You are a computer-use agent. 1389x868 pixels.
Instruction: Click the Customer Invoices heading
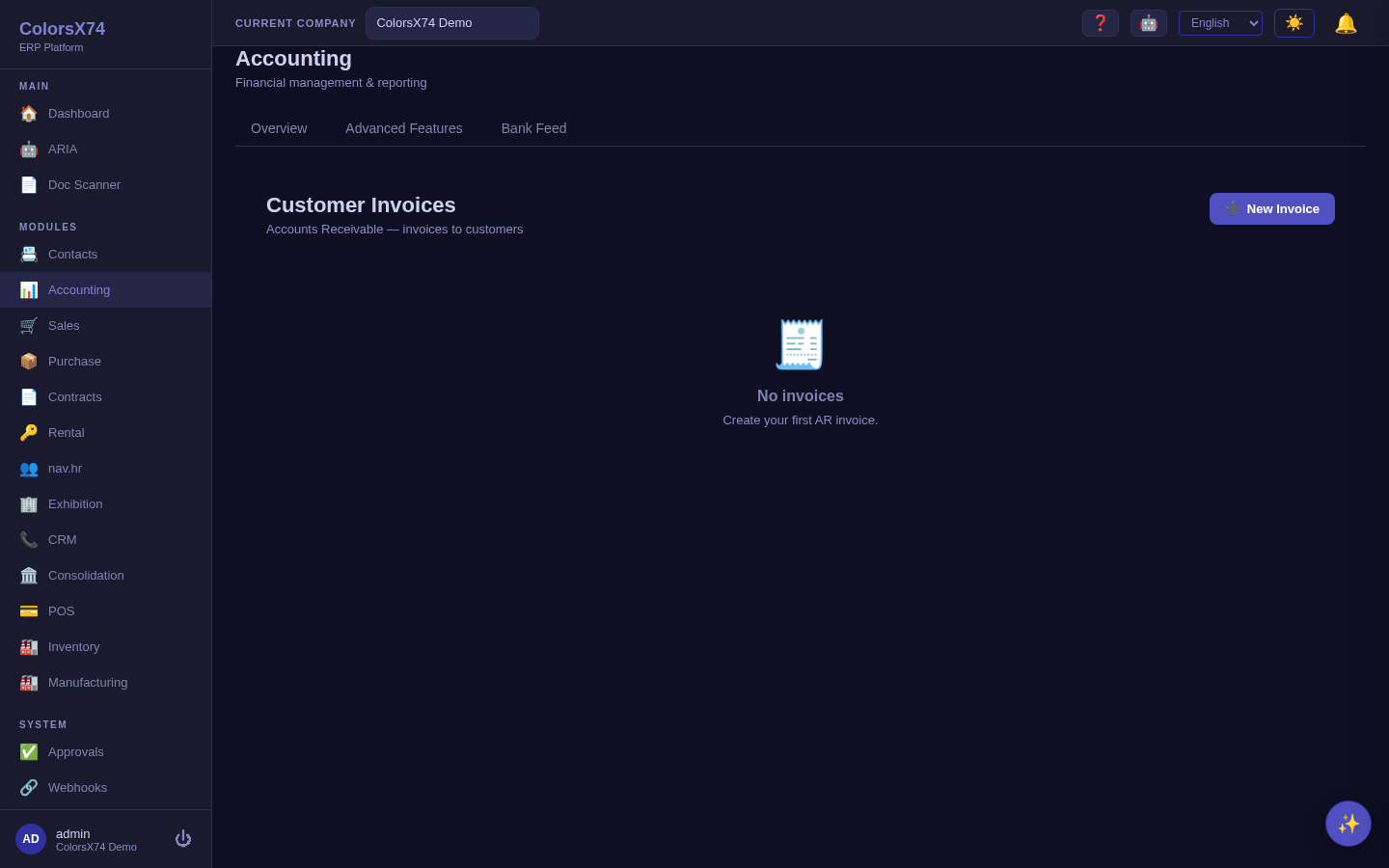361,205
